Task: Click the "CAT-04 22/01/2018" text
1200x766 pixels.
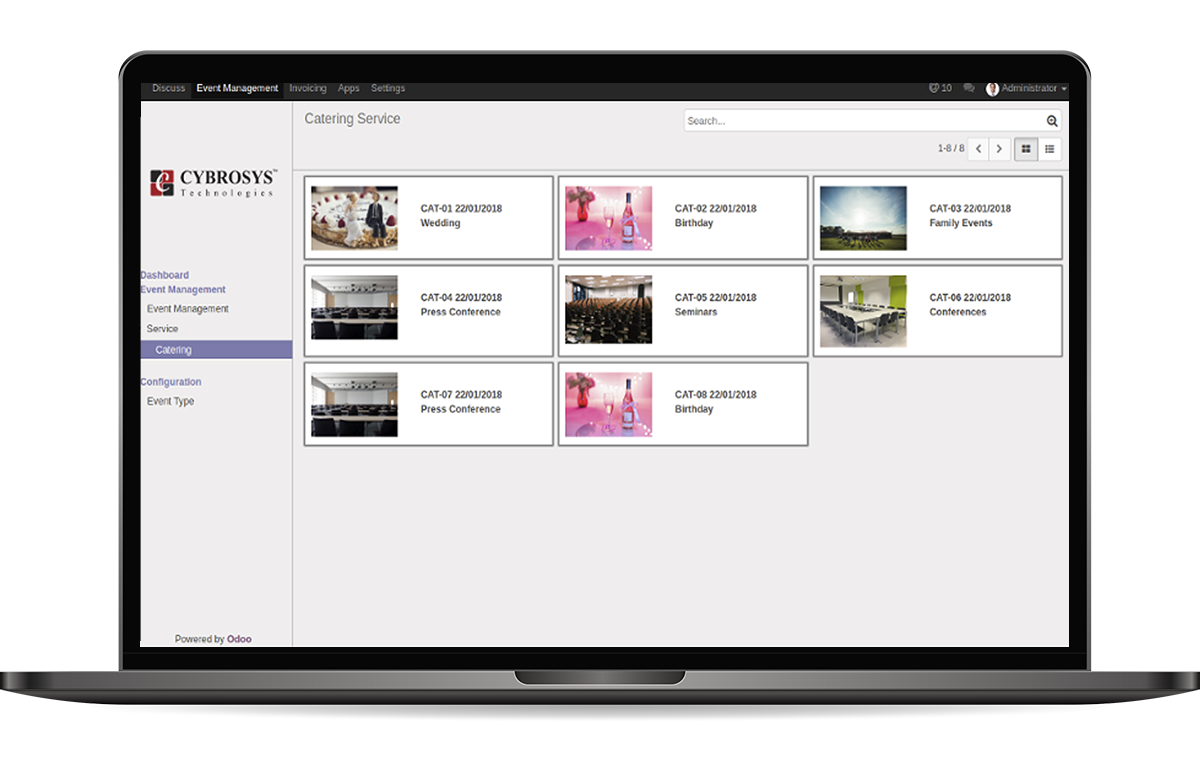Action: 461,298
